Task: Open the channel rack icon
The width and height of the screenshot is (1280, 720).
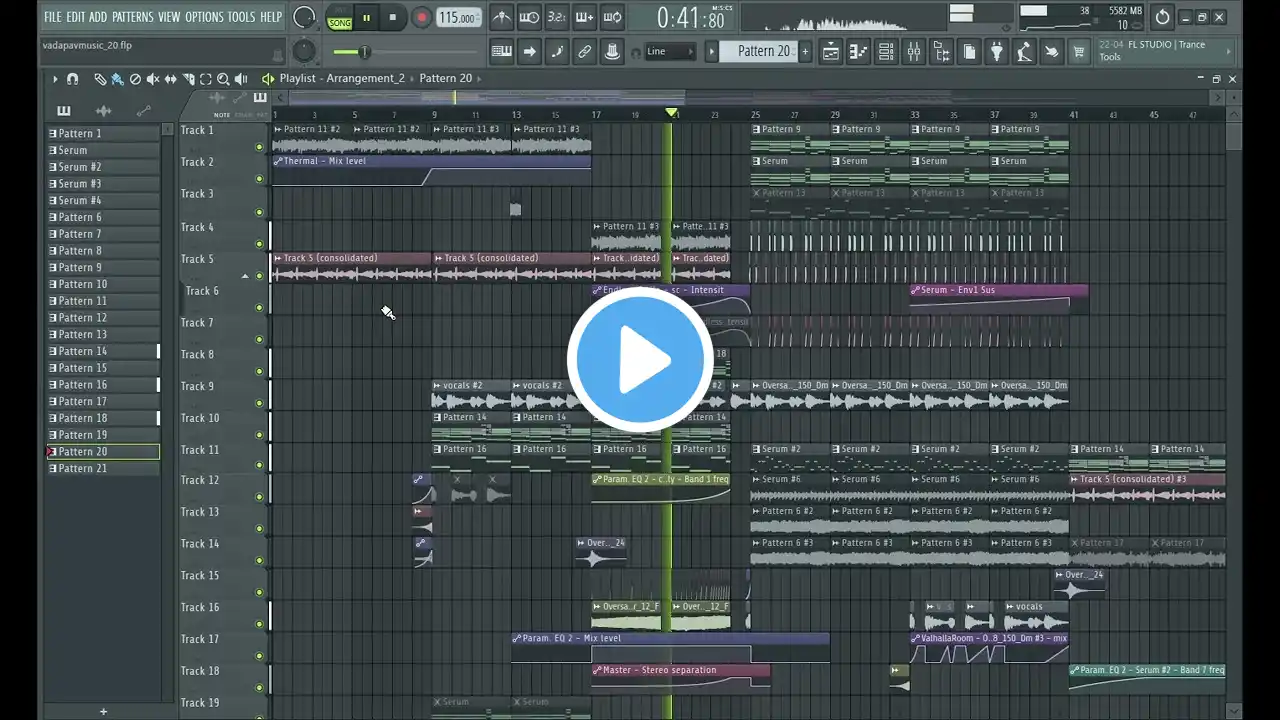Action: pos(886,52)
